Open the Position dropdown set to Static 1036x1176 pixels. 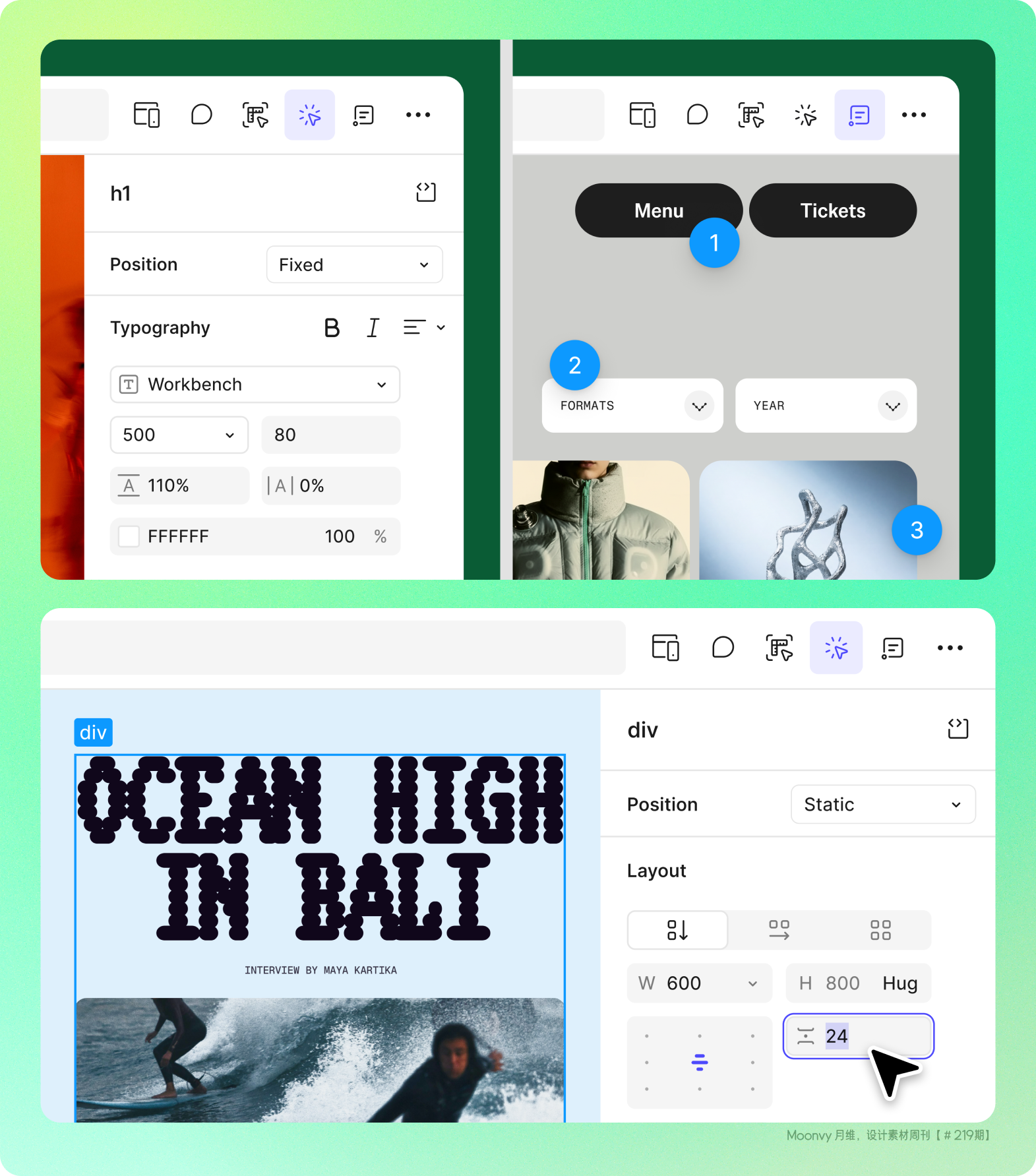[x=883, y=804]
